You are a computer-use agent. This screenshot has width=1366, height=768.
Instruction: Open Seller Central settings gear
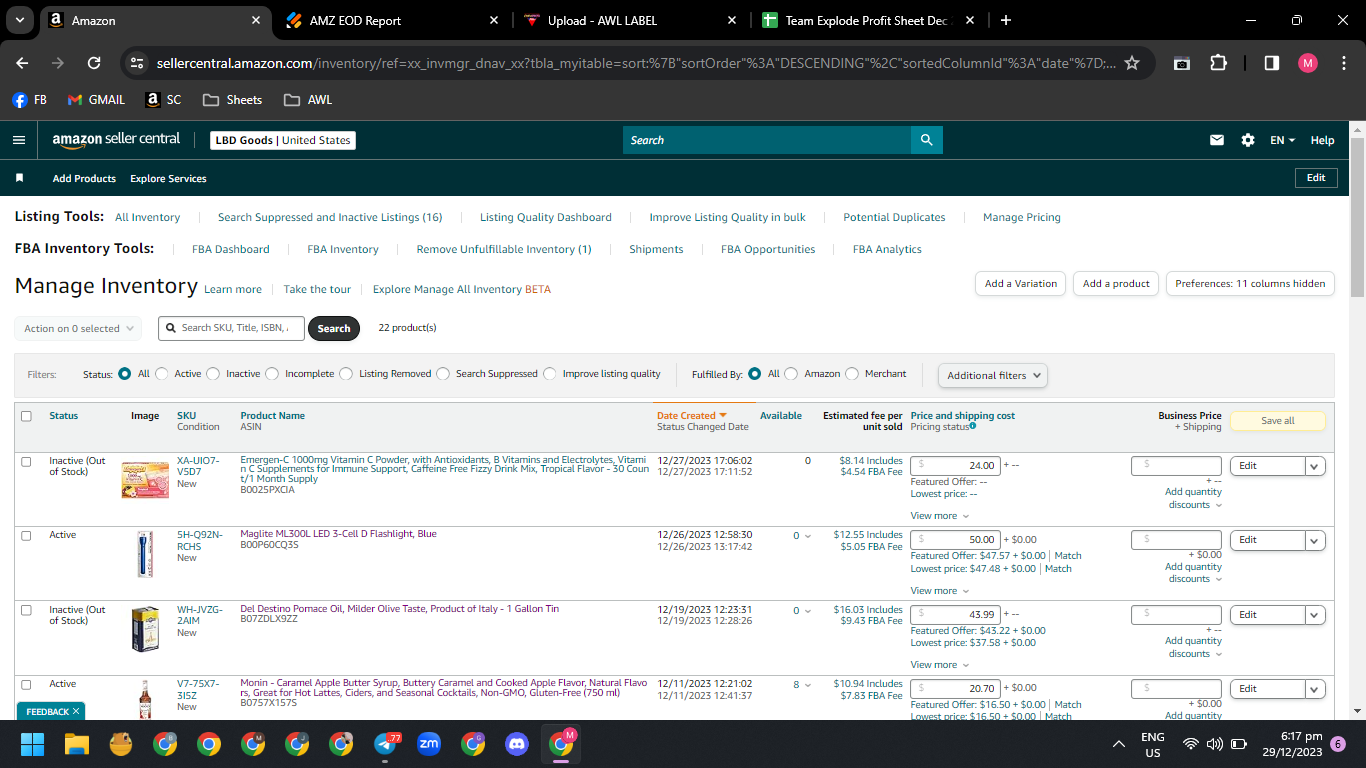(1248, 140)
